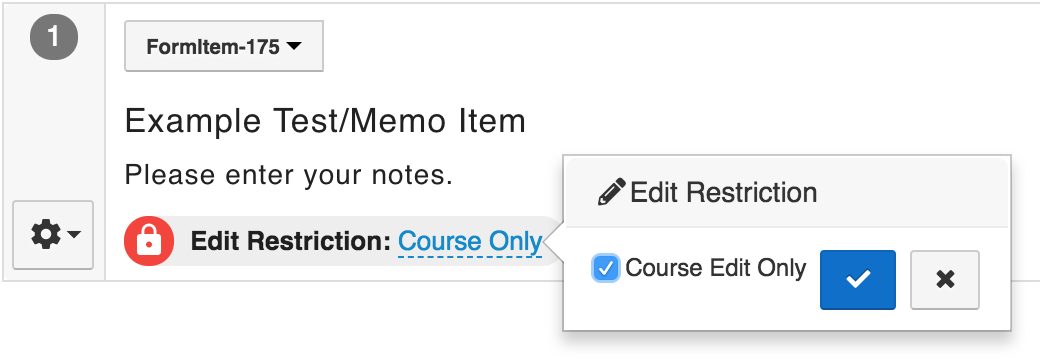Click the Edit Restriction label

pos(291,241)
